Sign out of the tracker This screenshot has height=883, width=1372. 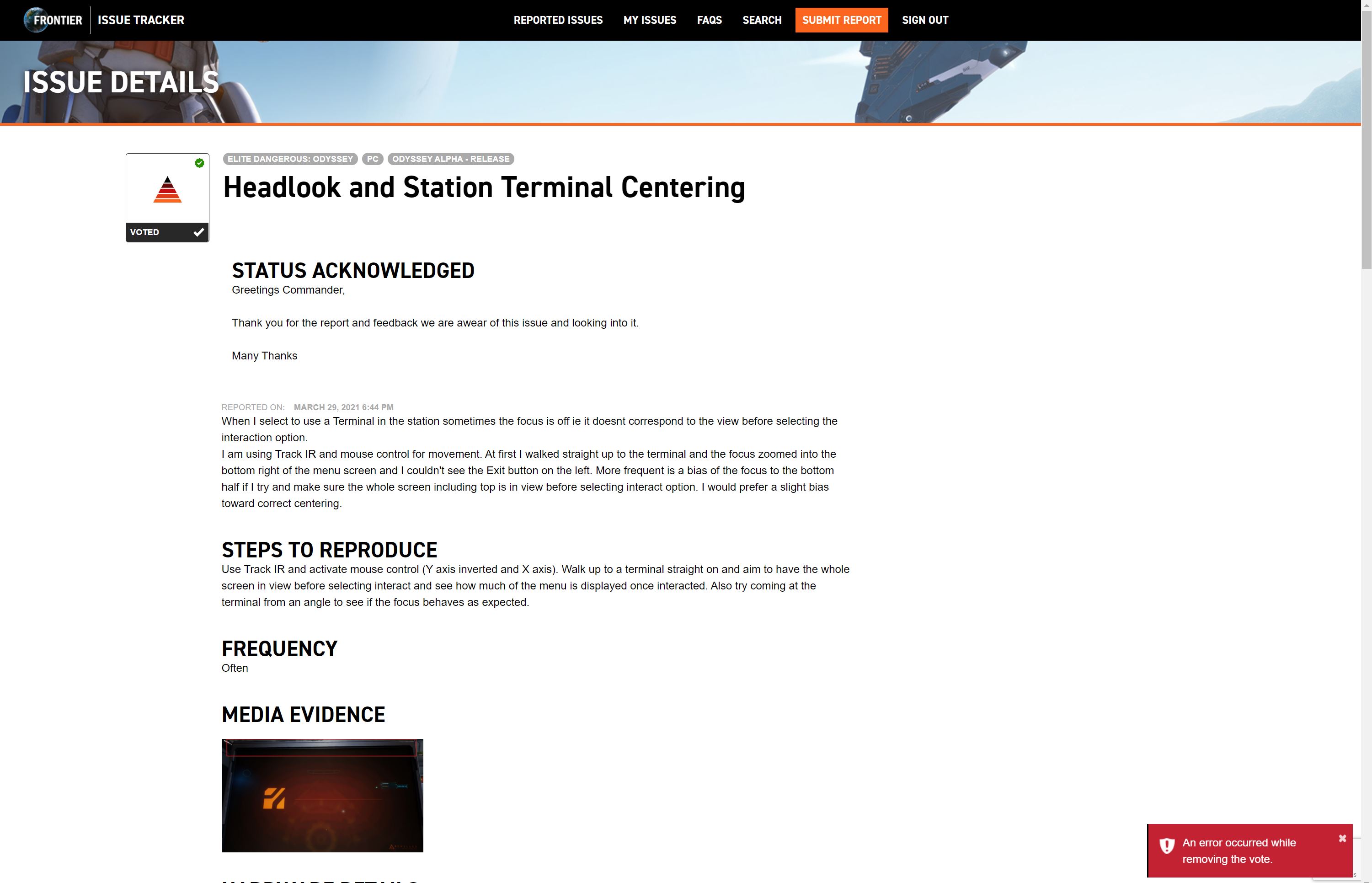pyautogui.click(x=924, y=20)
